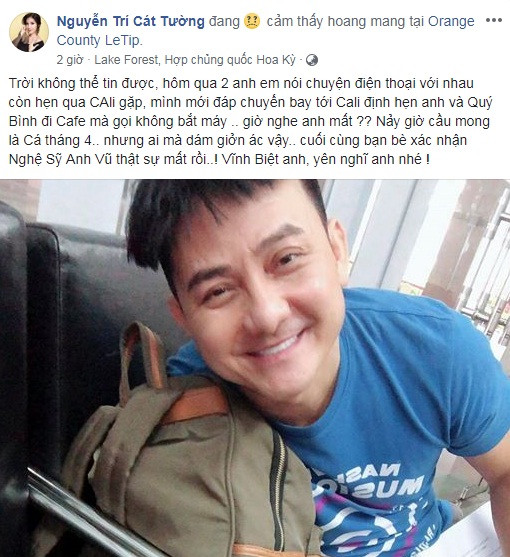Open the '2 giờ' post timestamp
The height and width of the screenshot is (557, 510).
(70, 60)
